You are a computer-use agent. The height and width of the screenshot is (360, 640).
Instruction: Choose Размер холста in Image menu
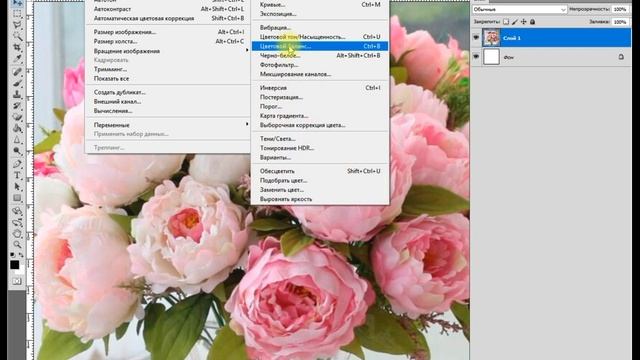click(167, 41)
